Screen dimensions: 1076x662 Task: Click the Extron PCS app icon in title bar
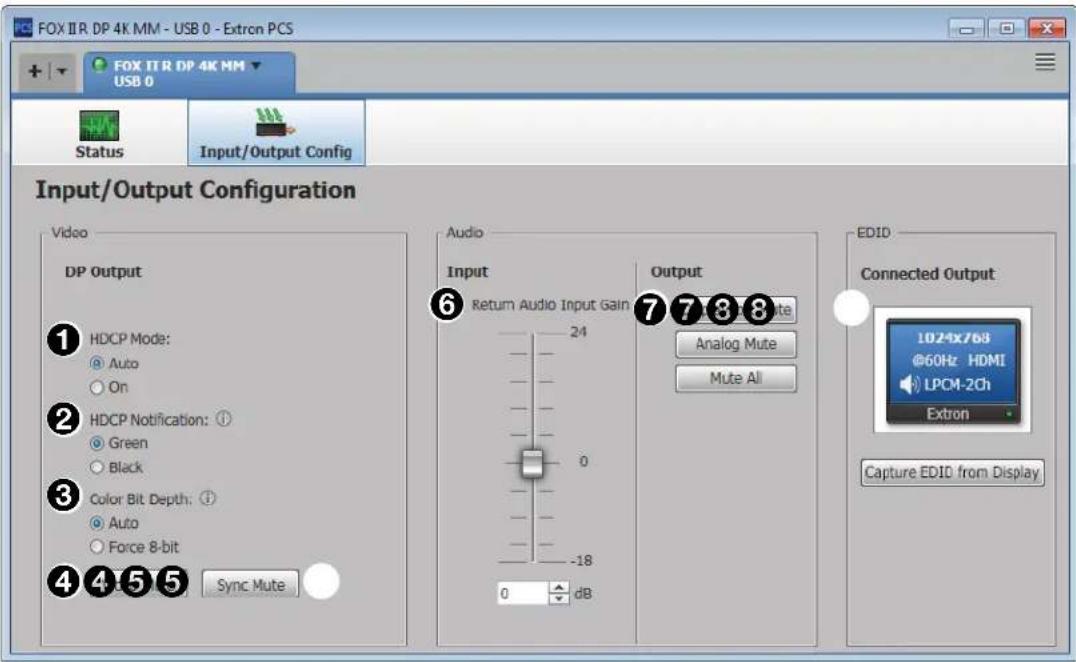click(23, 28)
